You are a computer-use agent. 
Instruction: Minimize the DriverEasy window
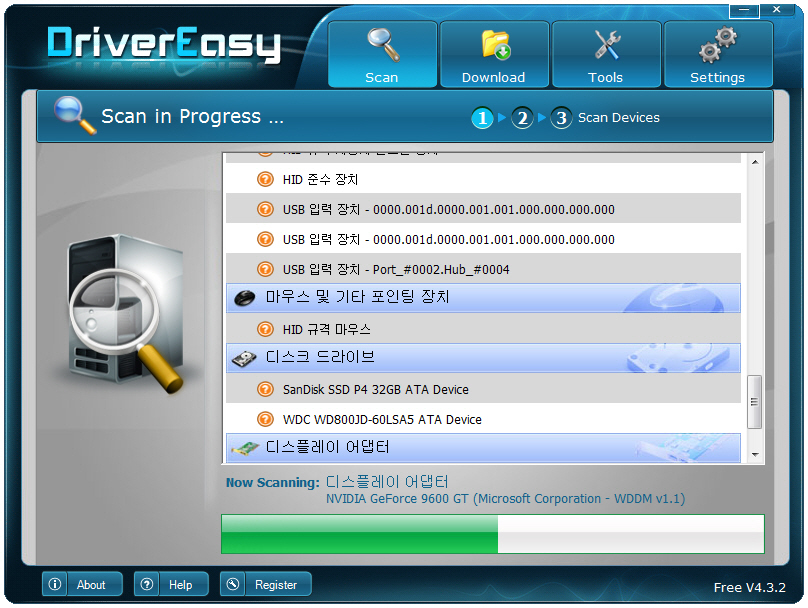click(744, 10)
